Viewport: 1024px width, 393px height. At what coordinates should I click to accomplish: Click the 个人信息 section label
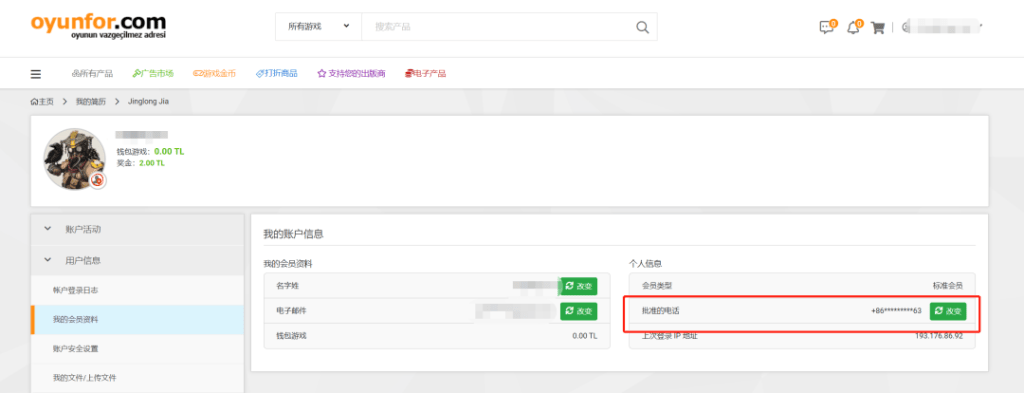pos(645,264)
